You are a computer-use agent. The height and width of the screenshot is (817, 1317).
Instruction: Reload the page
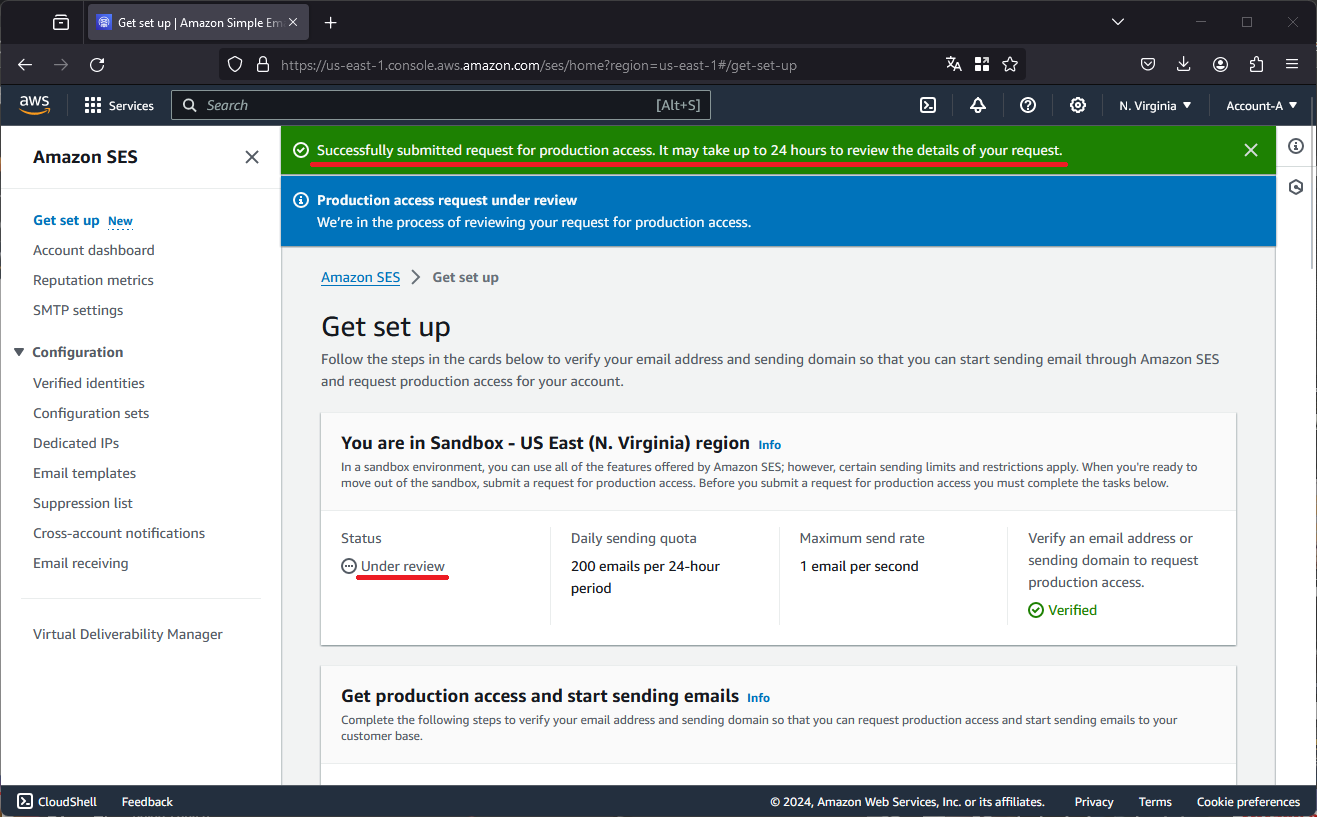click(97, 64)
